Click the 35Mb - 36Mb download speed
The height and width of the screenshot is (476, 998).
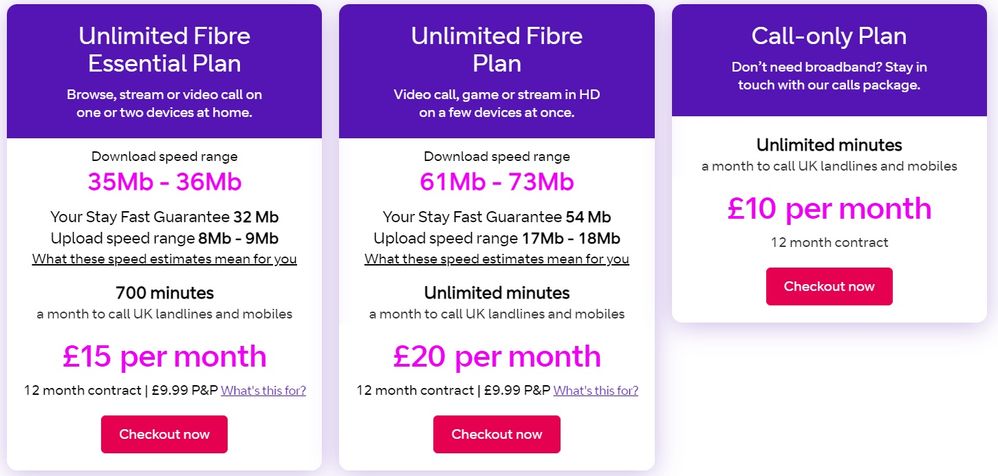164,182
